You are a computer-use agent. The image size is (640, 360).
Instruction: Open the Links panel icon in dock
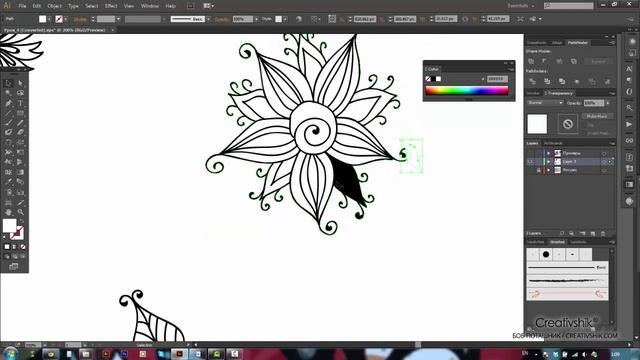[629, 140]
